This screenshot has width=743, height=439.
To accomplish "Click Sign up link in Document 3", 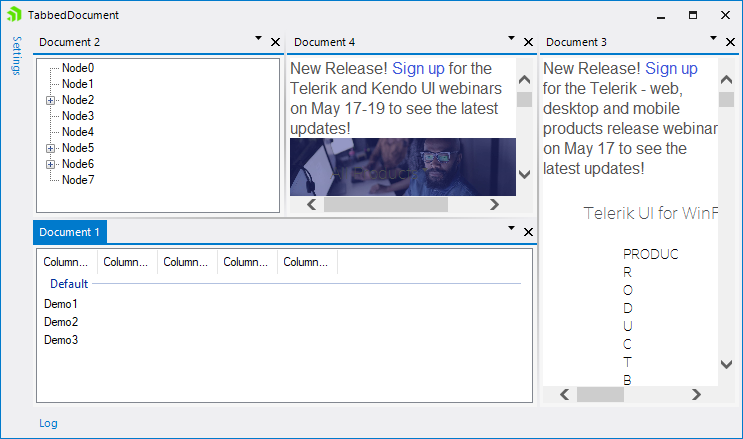I will pyautogui.click(x=671, y=69).
